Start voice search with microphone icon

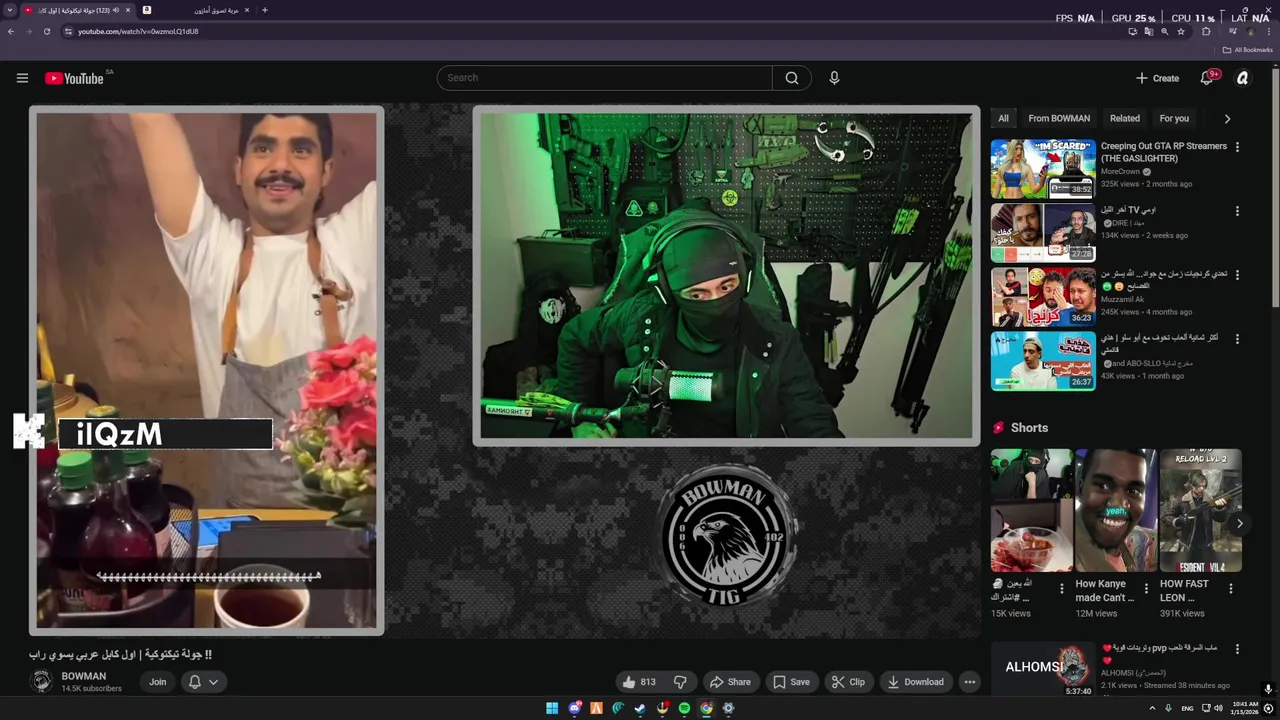(x=834, y=78)
